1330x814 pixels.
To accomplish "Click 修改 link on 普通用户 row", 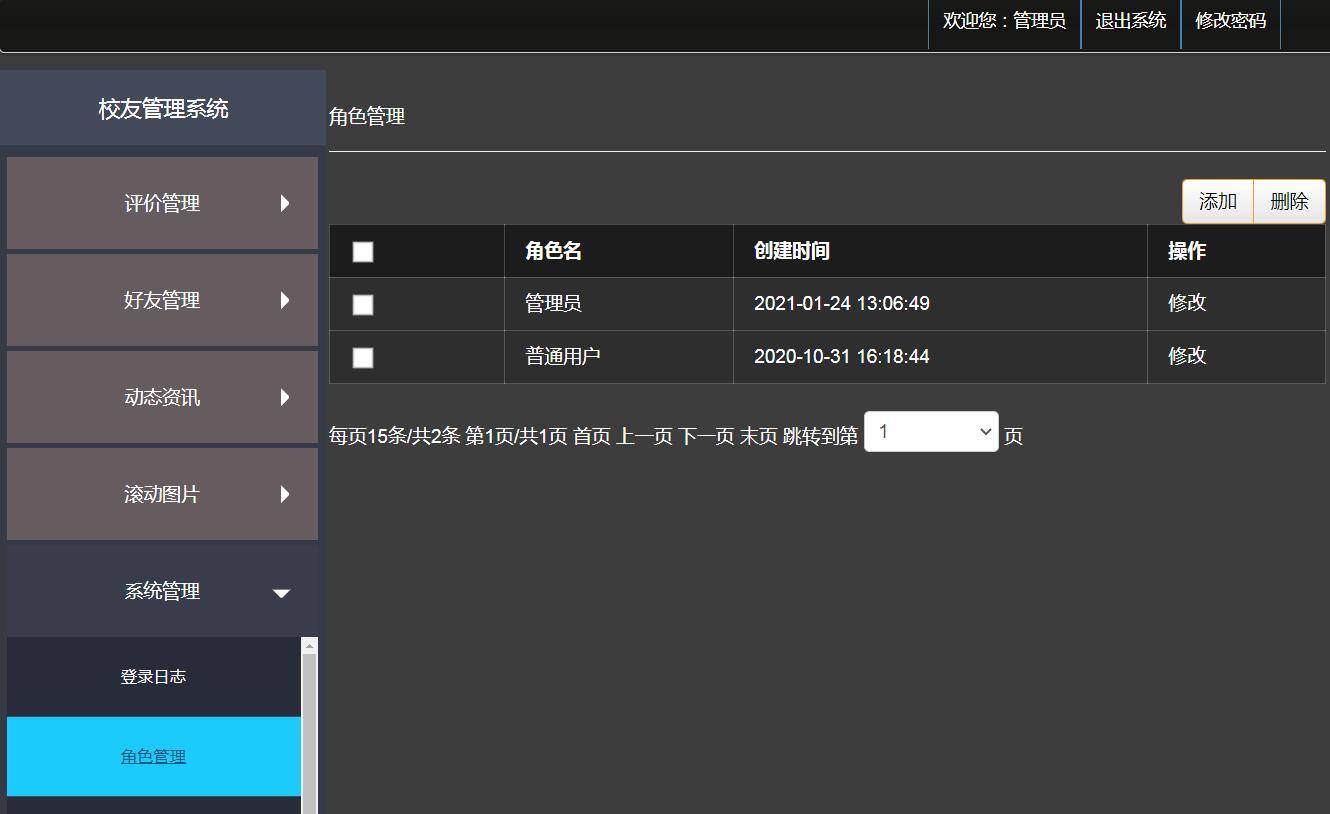I will 1186,357.
